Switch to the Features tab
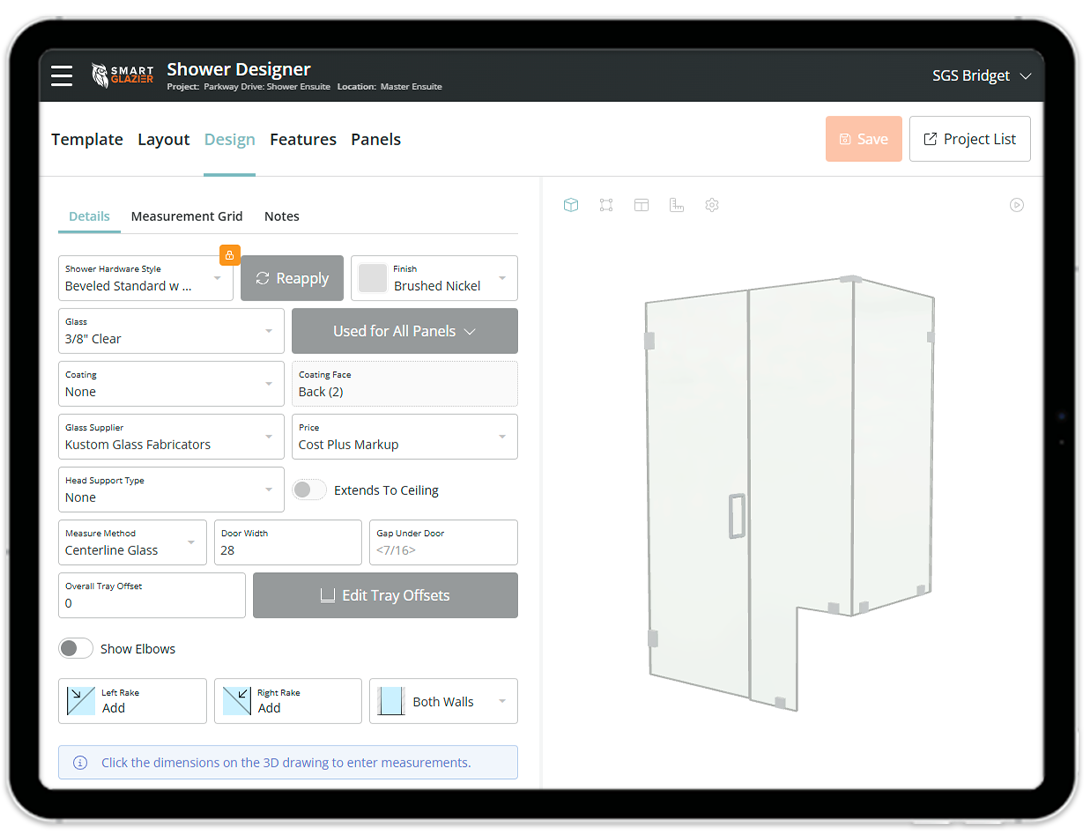 303,139
